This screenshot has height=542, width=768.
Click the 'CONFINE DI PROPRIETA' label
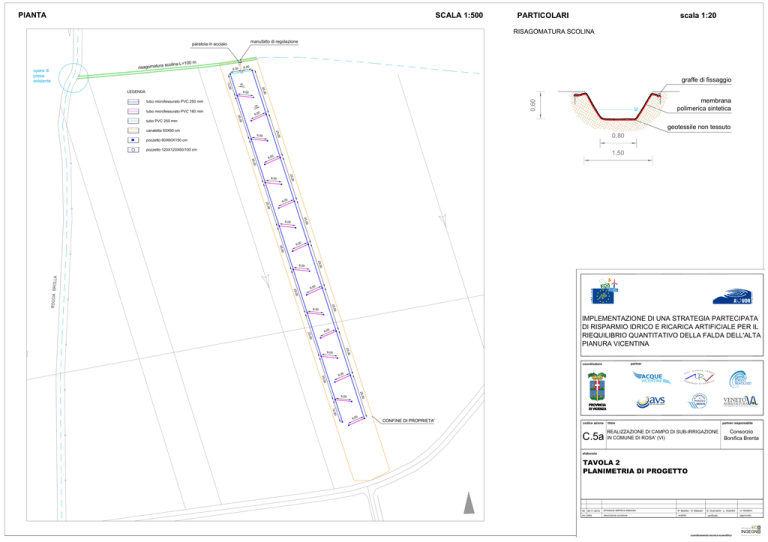407,421
